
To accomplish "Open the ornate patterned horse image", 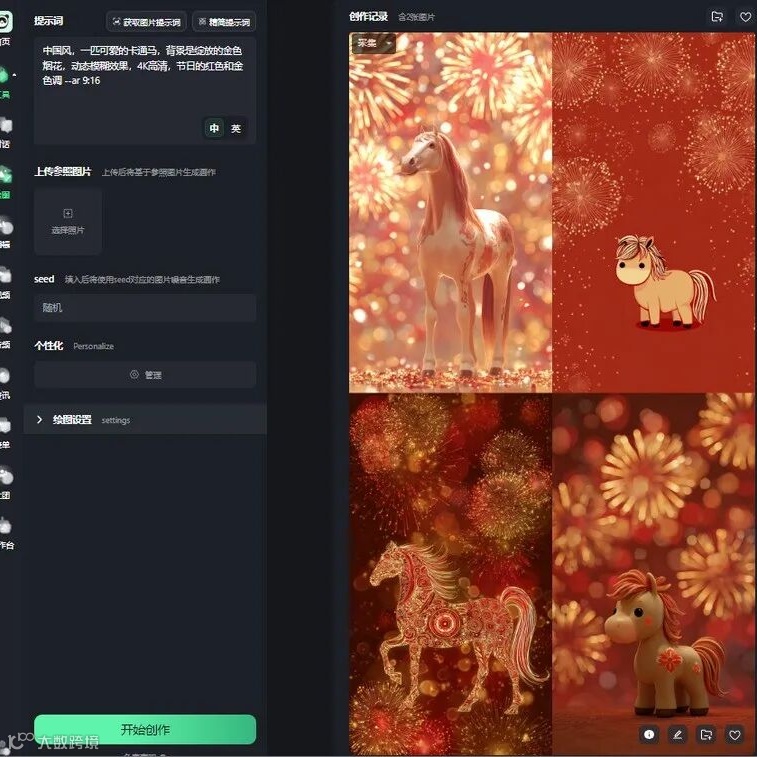I will pos(450,575).
